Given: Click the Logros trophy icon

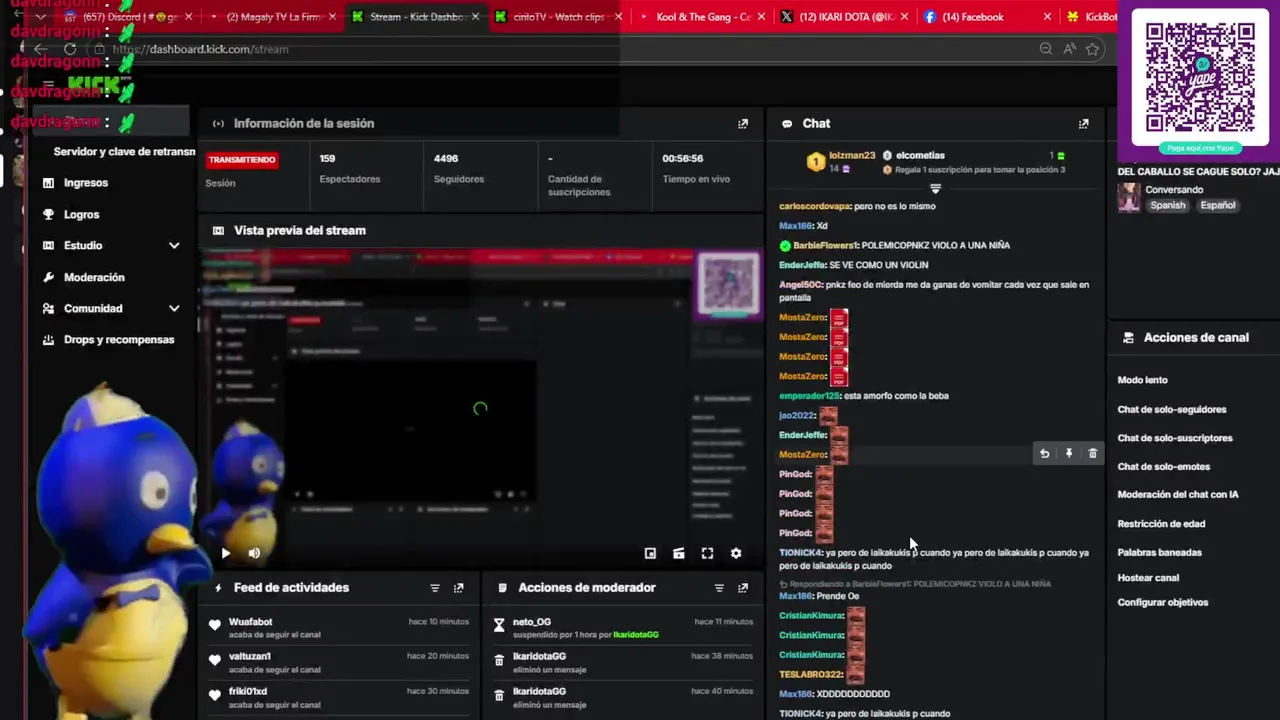Looking at the screenshot, I should (x=48, y=214).
